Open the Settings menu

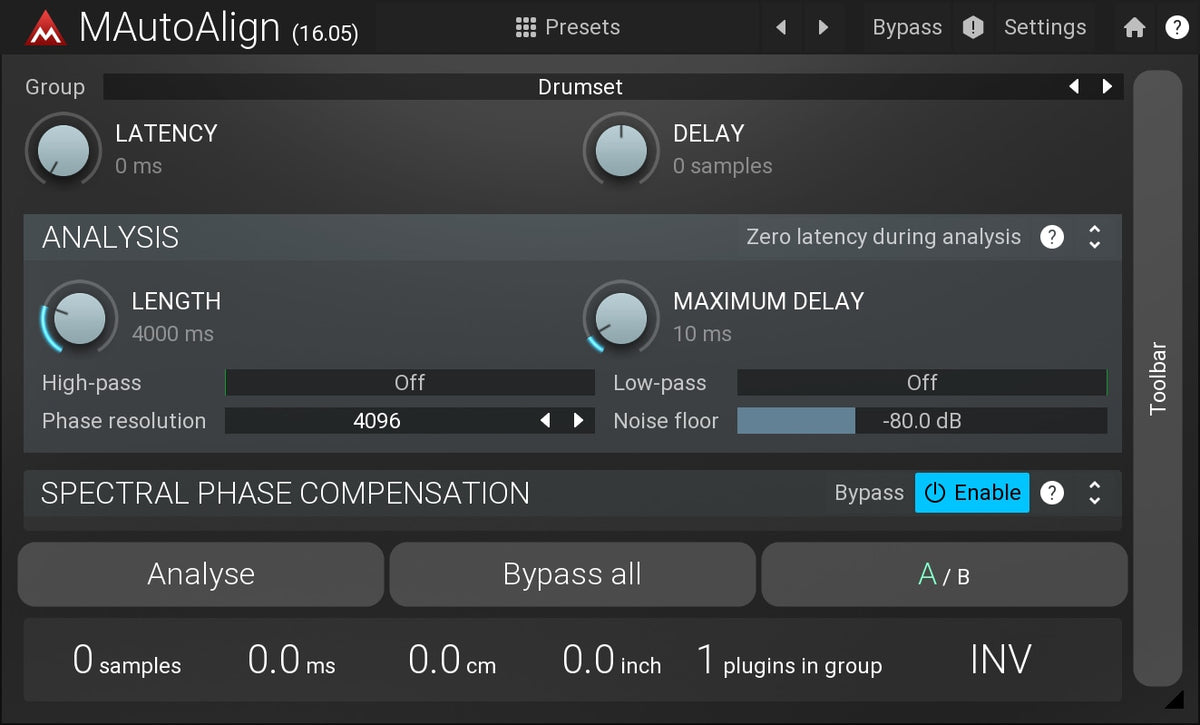(1044, 28)
